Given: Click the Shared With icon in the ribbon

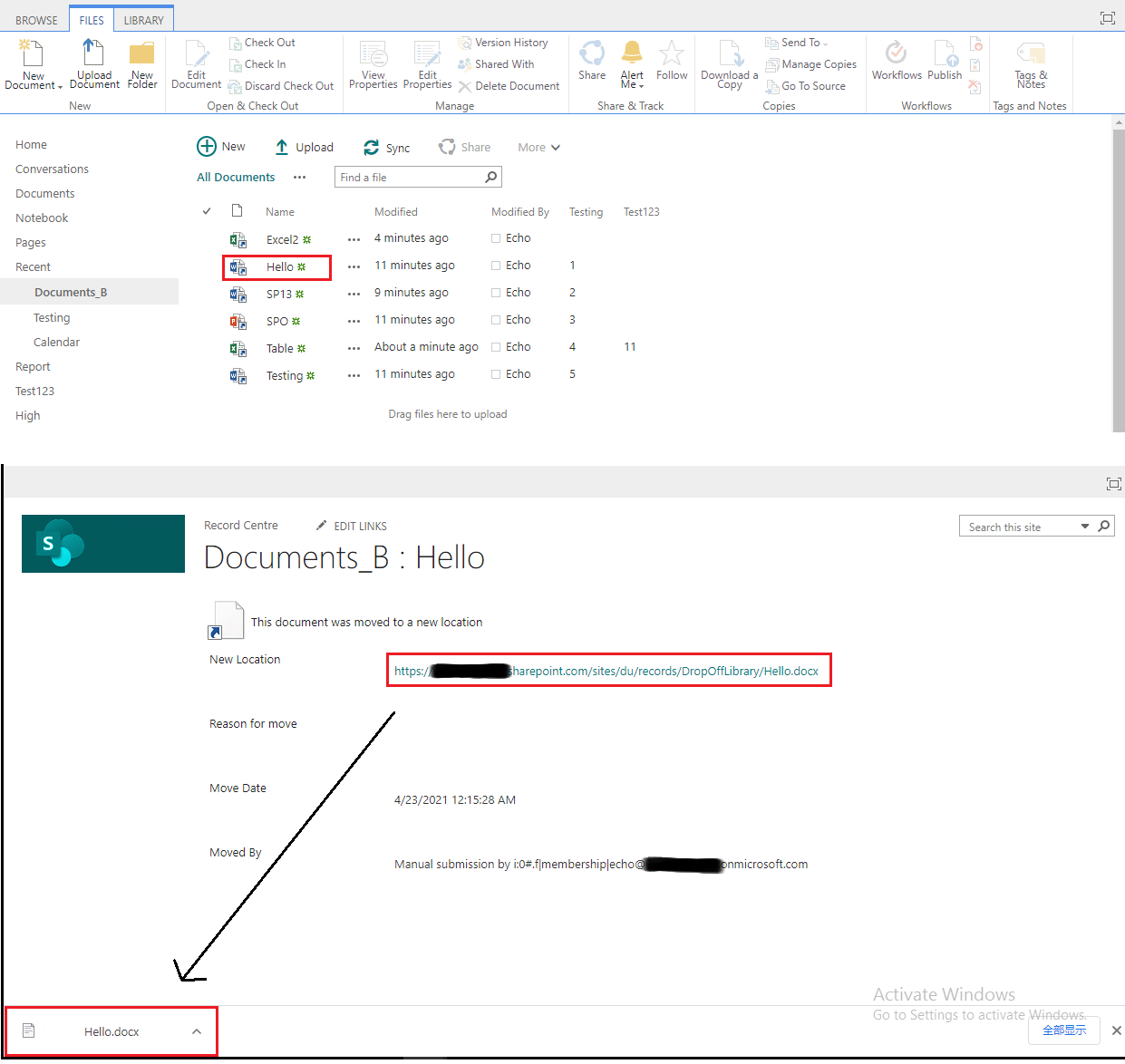Looking at the screenshot, I should (x=465, y=63).
